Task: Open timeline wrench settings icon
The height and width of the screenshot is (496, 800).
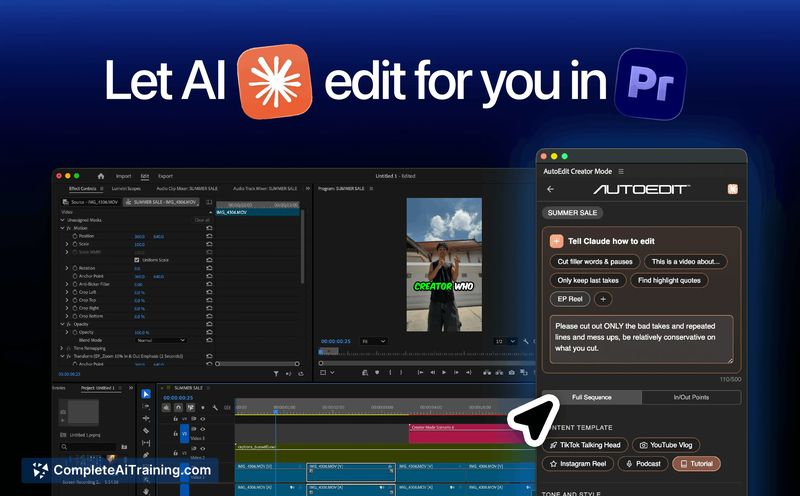Action: click(215, 408)
